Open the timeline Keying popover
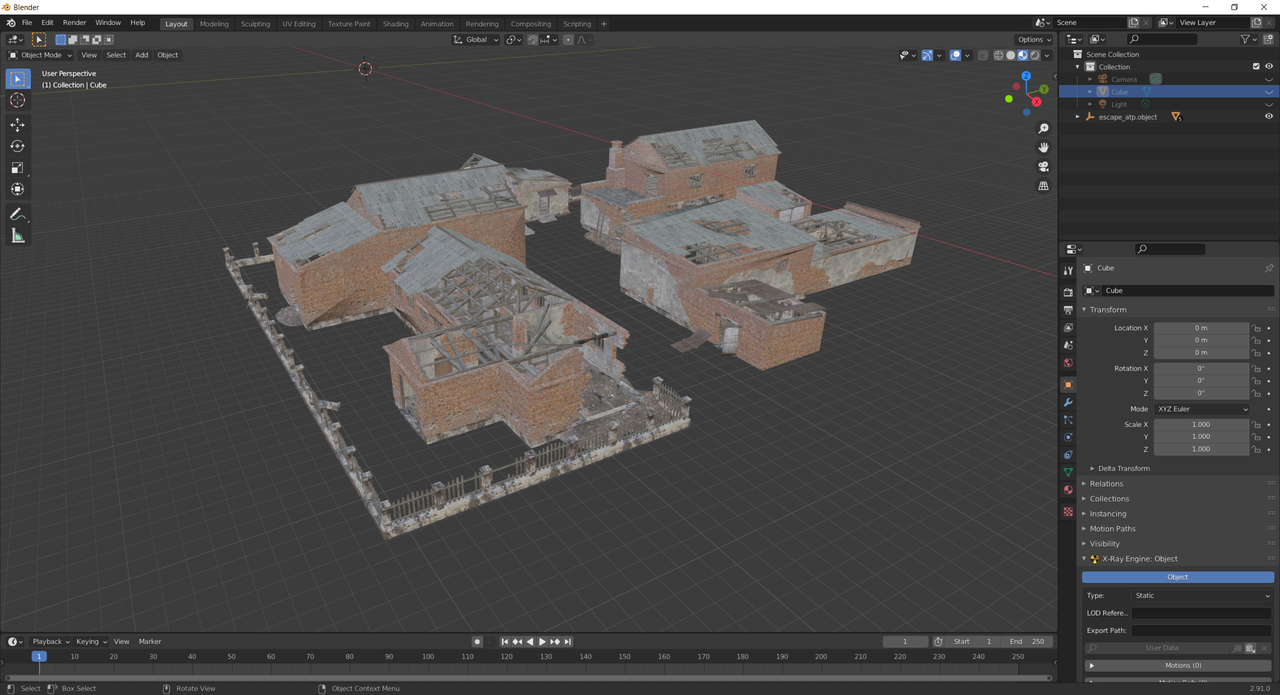Image resolution: width=1280 pixels, height=695 pixels. 91,641
